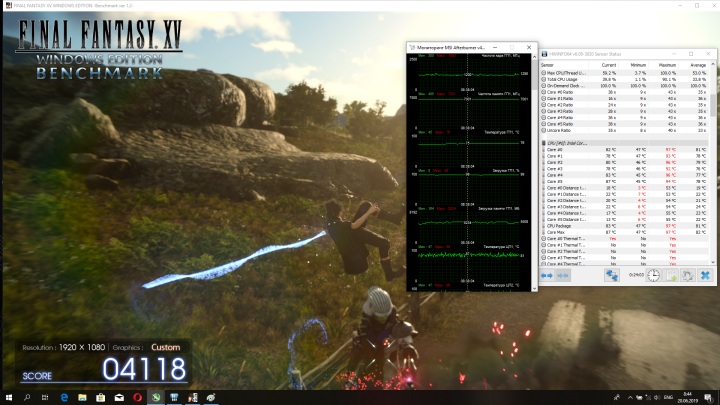This screenshot has width=720, height=405.
Task: Select the Core #0 Distance row
Action: click(x=624, y=188)
